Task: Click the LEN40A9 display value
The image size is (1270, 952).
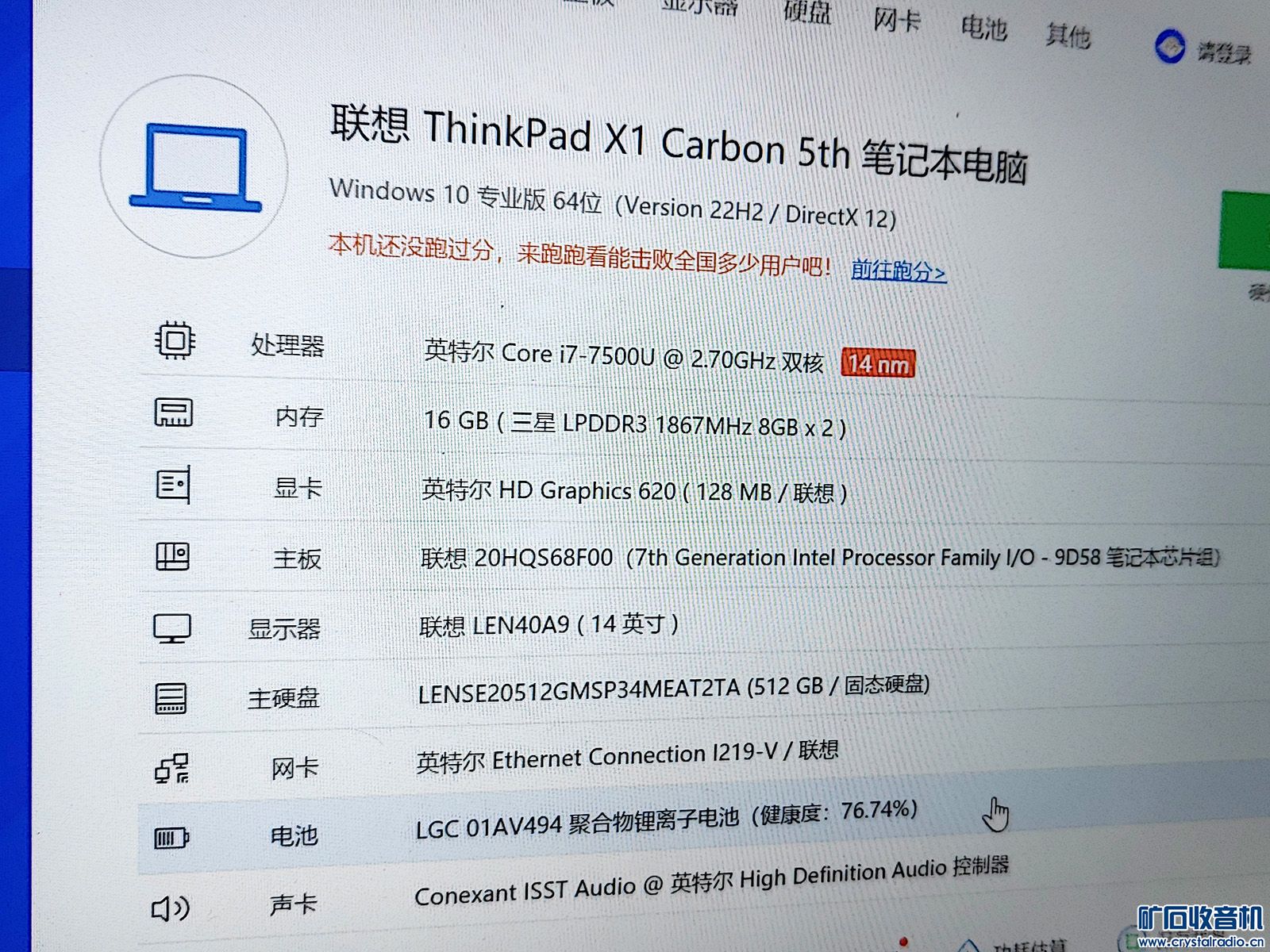Action: [x=549, y=625]
